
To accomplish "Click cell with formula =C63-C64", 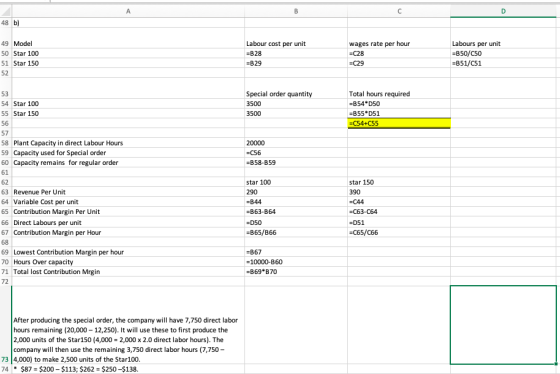I will (x=399, y=211).
